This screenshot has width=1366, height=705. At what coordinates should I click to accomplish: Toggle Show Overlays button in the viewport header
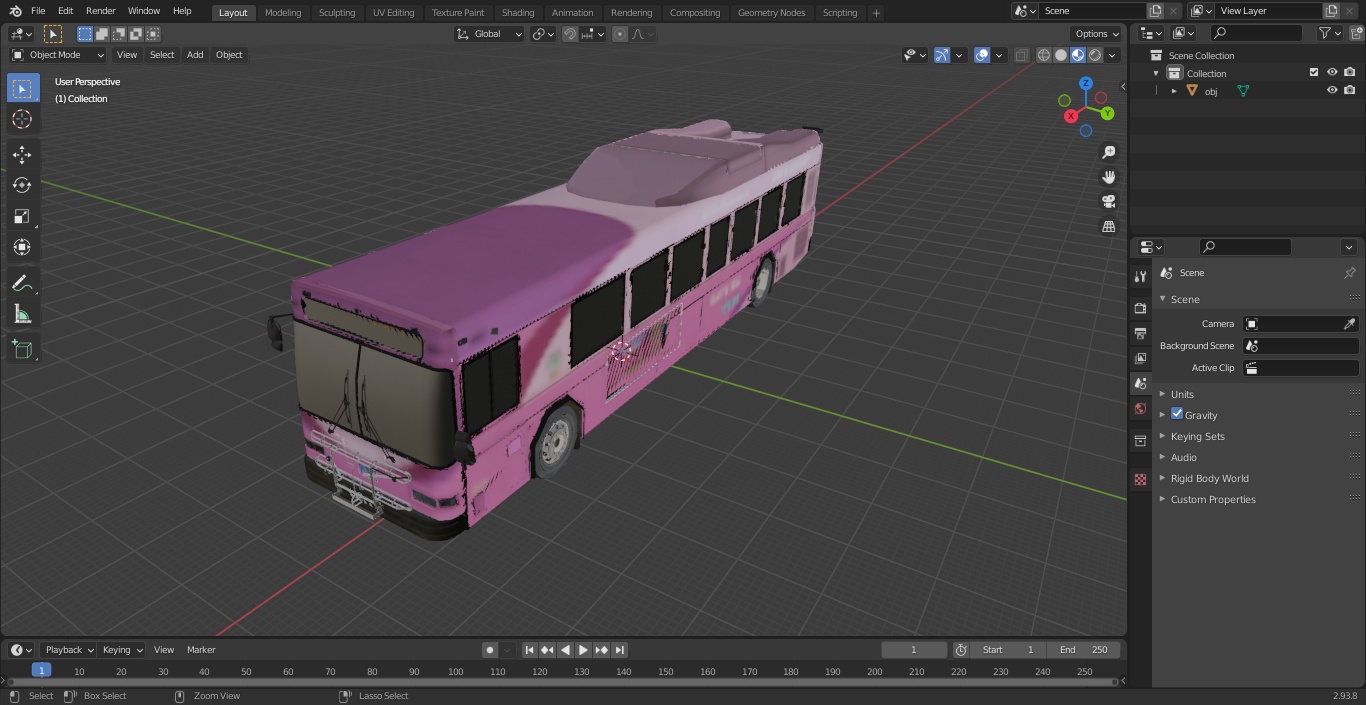[982, 55]
